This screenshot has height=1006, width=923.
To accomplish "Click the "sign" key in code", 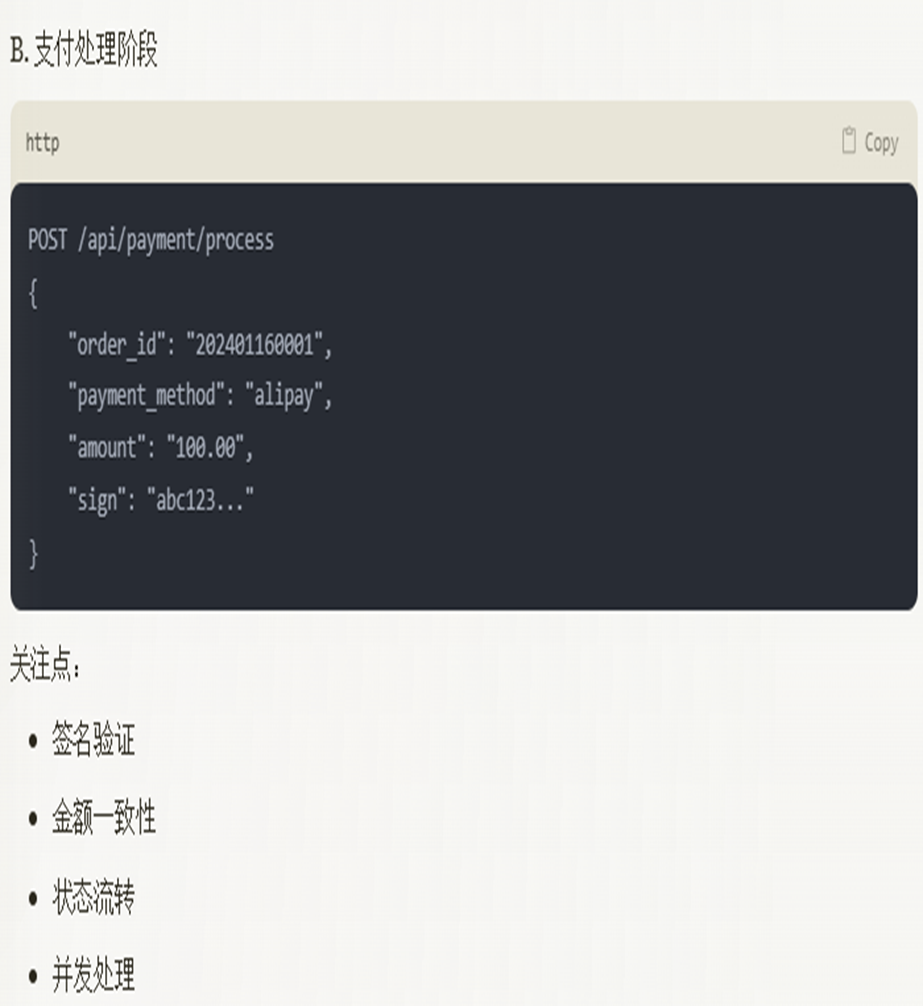I will 97,499.
